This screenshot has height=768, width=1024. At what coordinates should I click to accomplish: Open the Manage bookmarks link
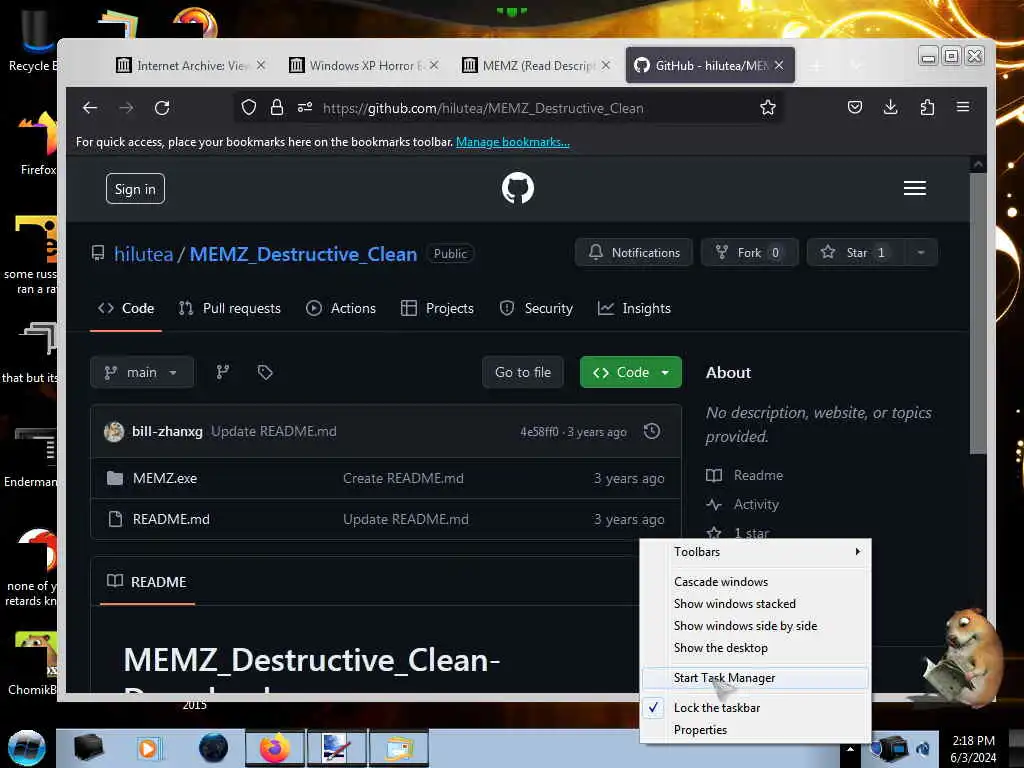pyautogui.click(x=513, y=142)
